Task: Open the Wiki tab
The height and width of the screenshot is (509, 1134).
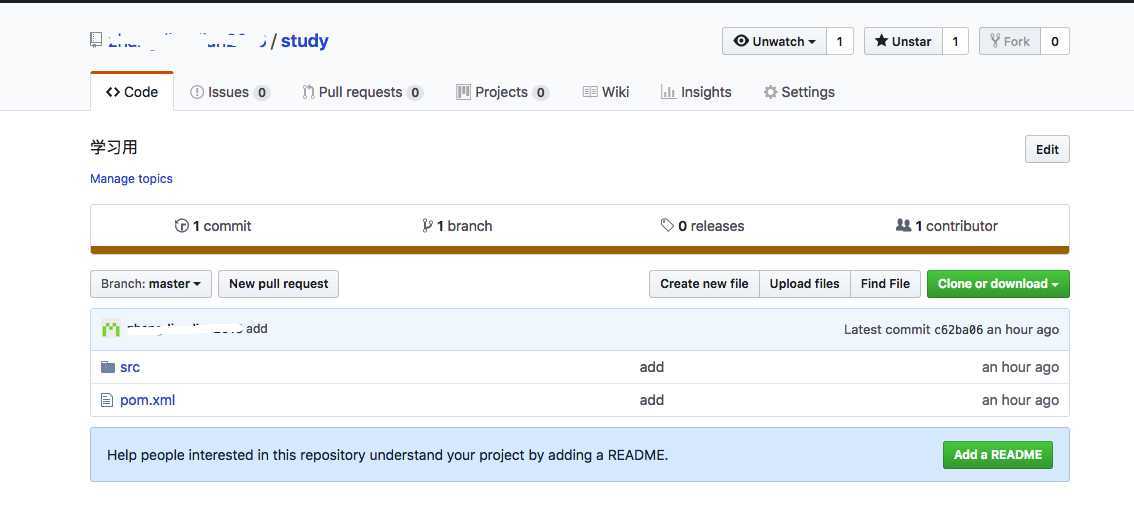Action: (606, 92)
